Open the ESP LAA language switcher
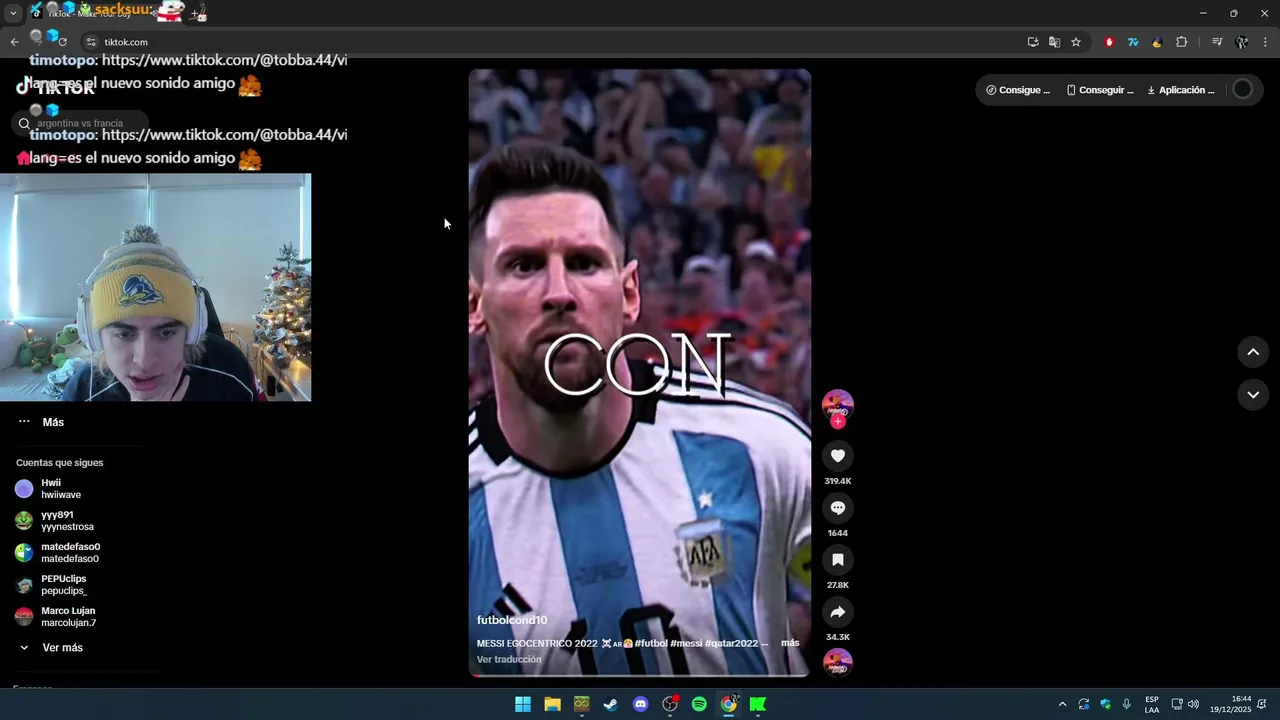This screenshot has width=1280, height=720. 1152,704
